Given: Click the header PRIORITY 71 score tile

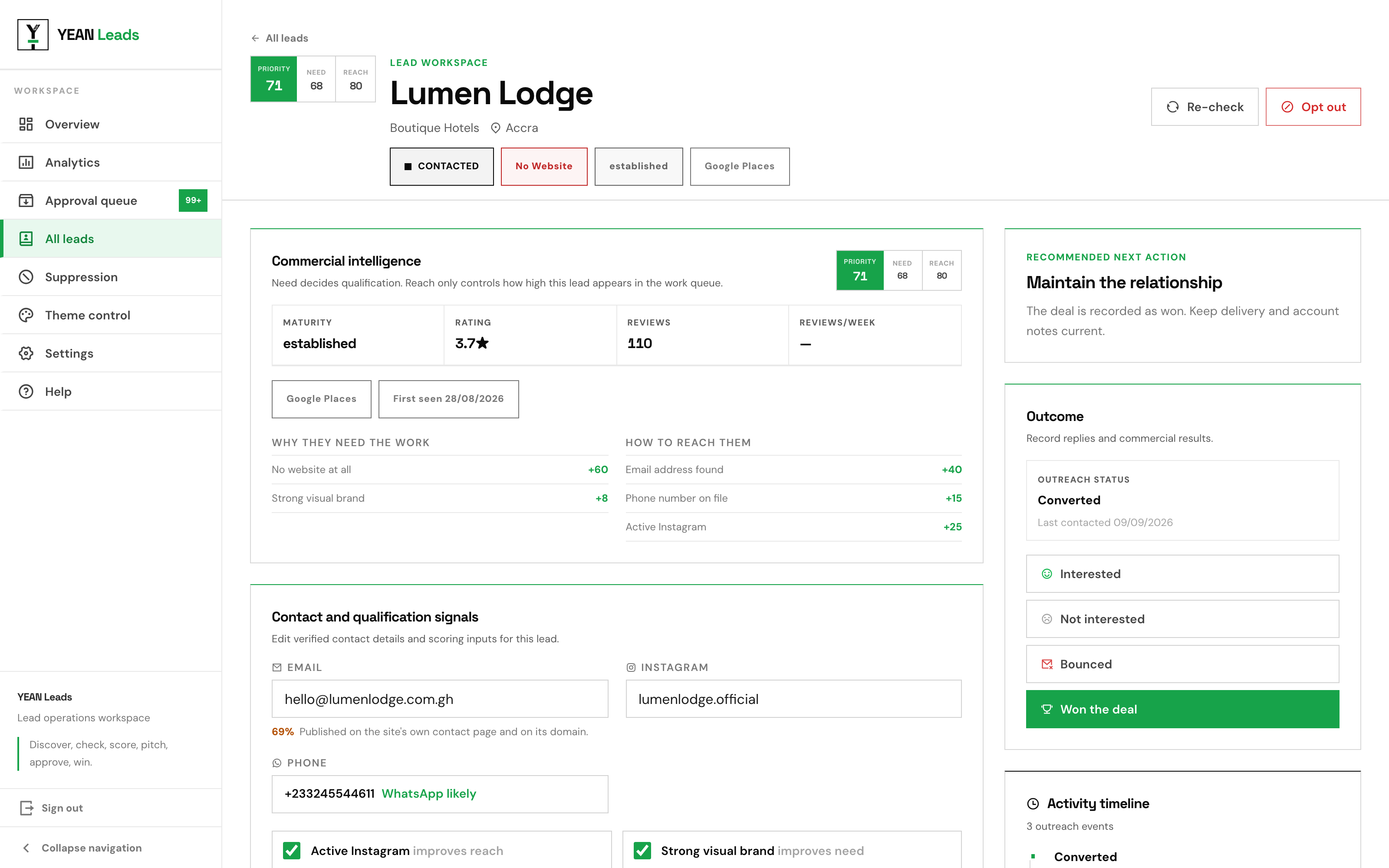Looking at the screenshot, I should 274,79.
